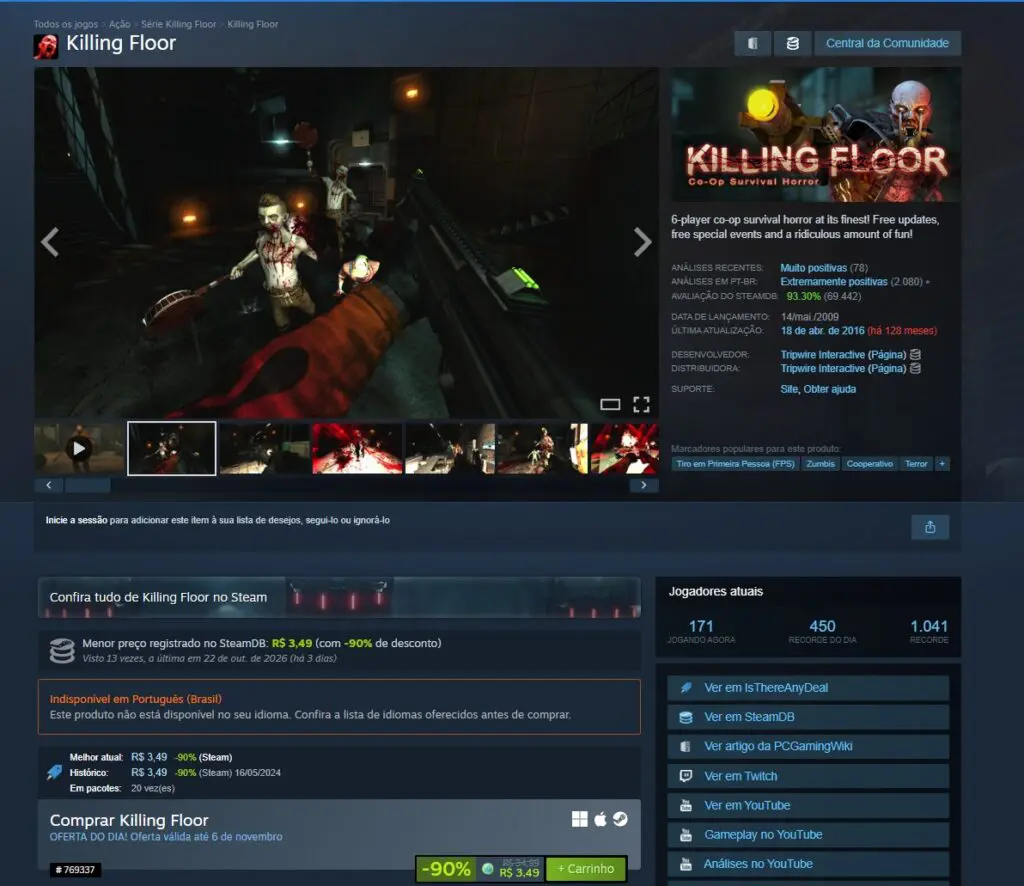The width and height of the screenshot is (1024, 886).
Task: Click the -90% discount badge
Action: (446, 869)
